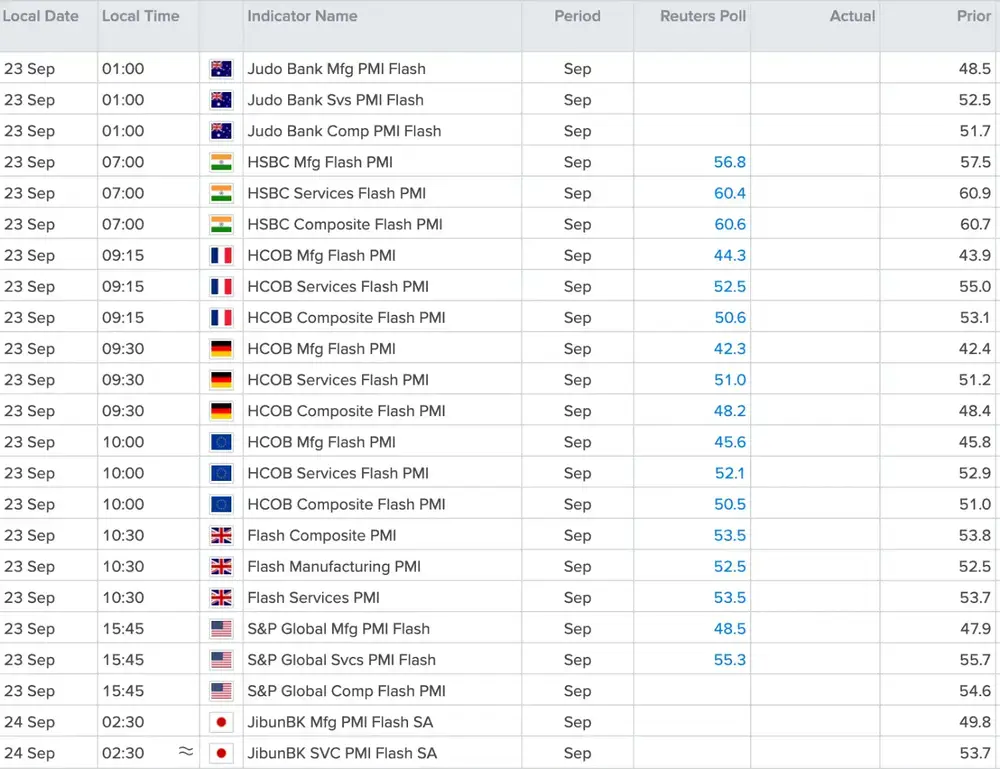Open the 48.5 poll value for S&P Global Mfg

730,629
